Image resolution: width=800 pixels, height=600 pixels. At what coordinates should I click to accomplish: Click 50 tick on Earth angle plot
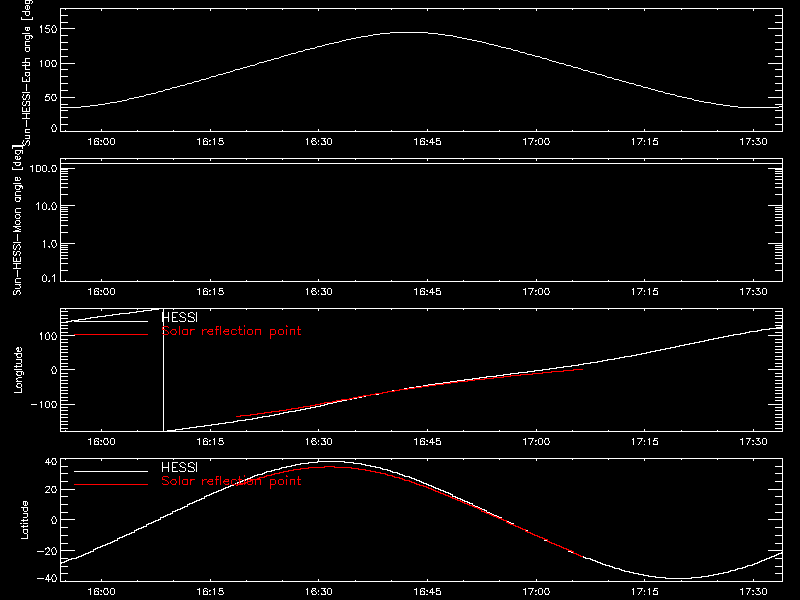pyautogui.click(x=51, y=97)
